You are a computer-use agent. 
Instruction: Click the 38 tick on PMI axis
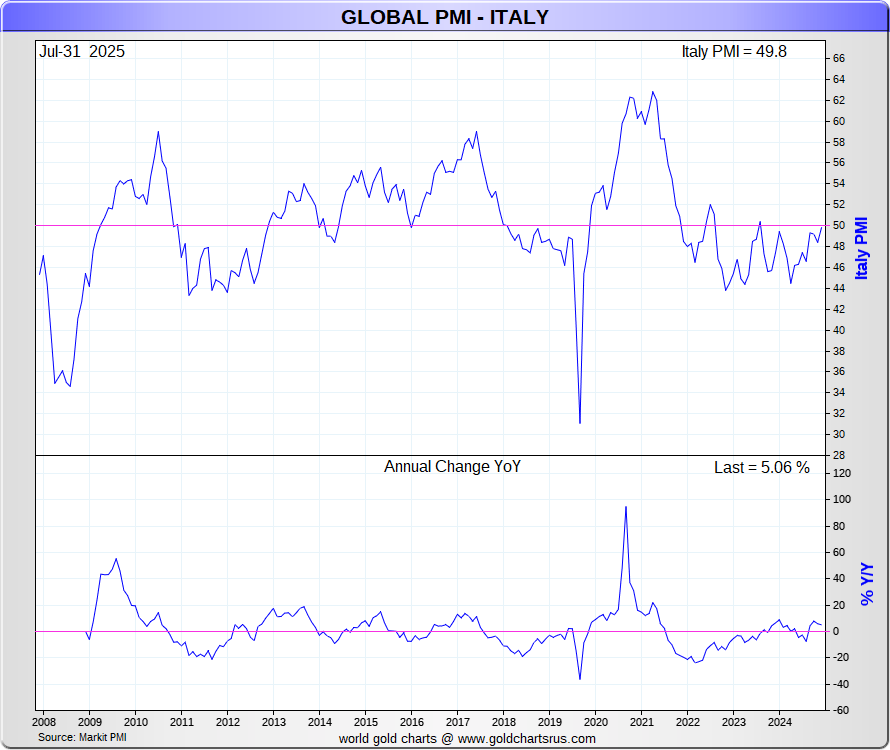tap(839, 351)
